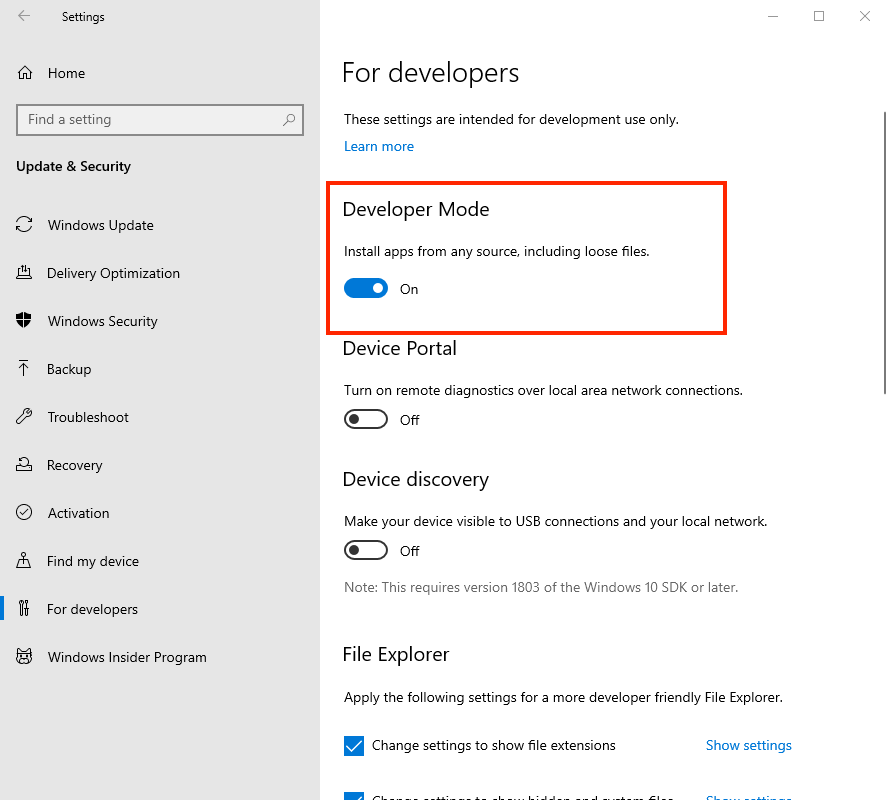Viewport: 888px width, 800px height.
Task: Click the Windows Update refresh icon
Action: 24,225
